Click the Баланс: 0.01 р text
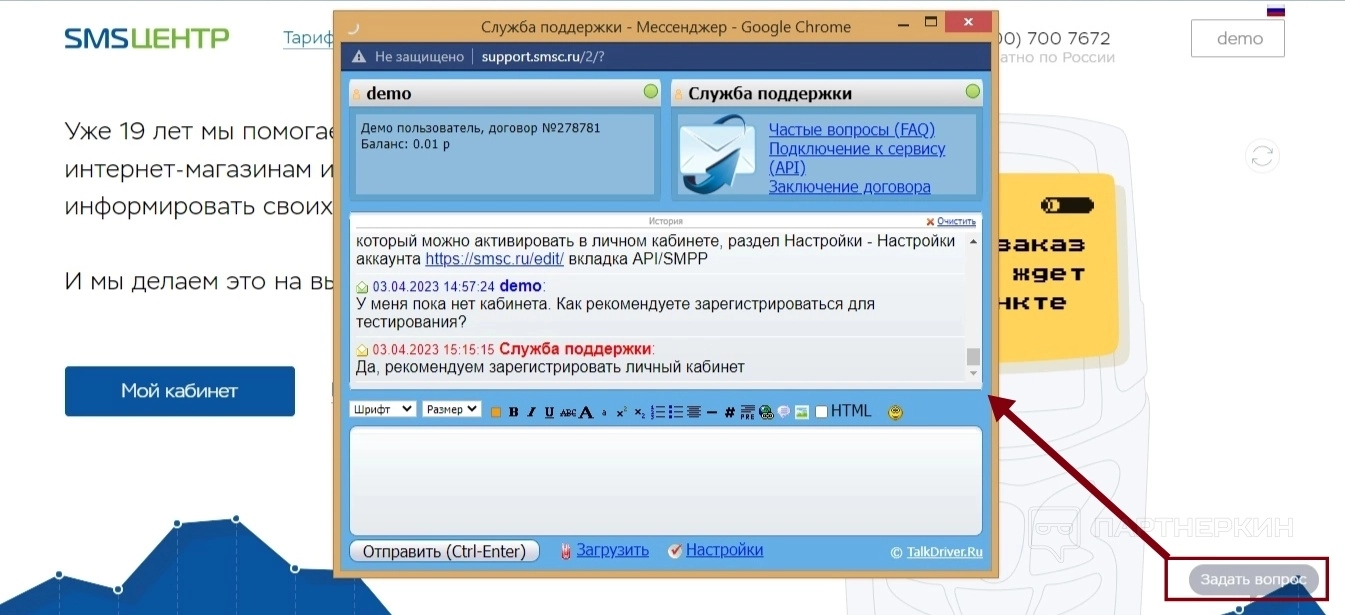 (405, 144)
